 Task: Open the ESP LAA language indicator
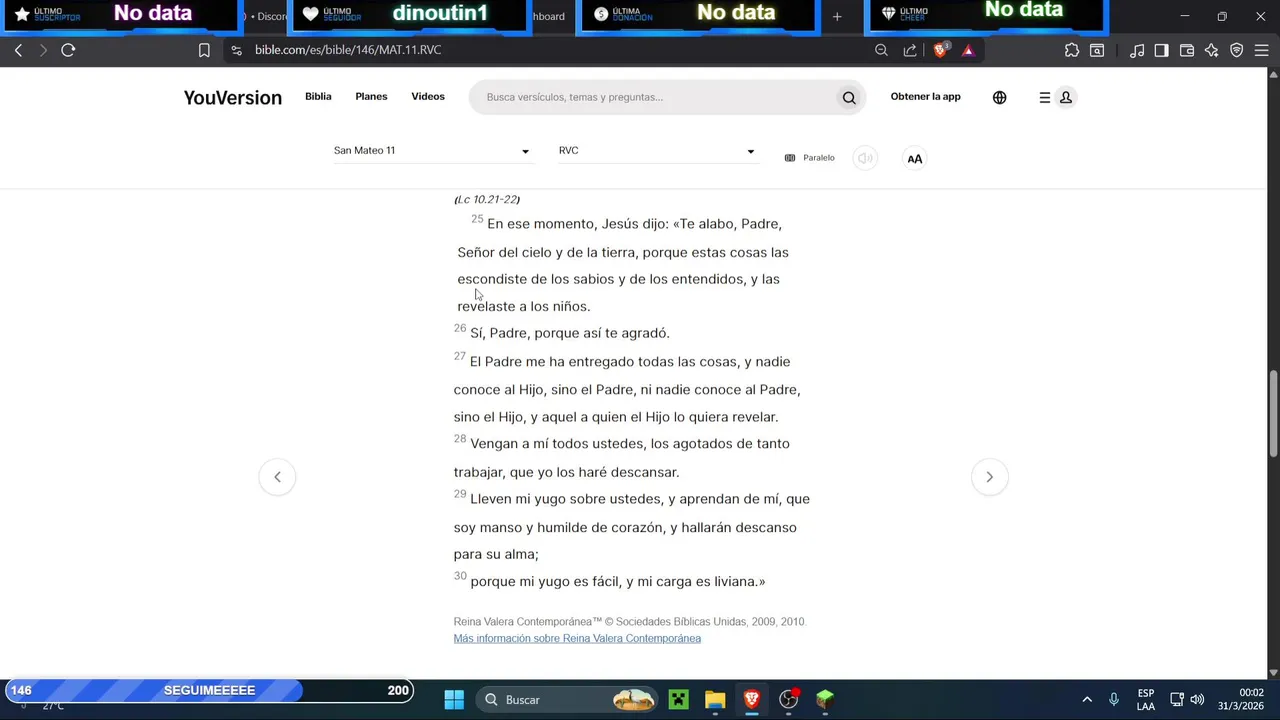coord(1146,699)
